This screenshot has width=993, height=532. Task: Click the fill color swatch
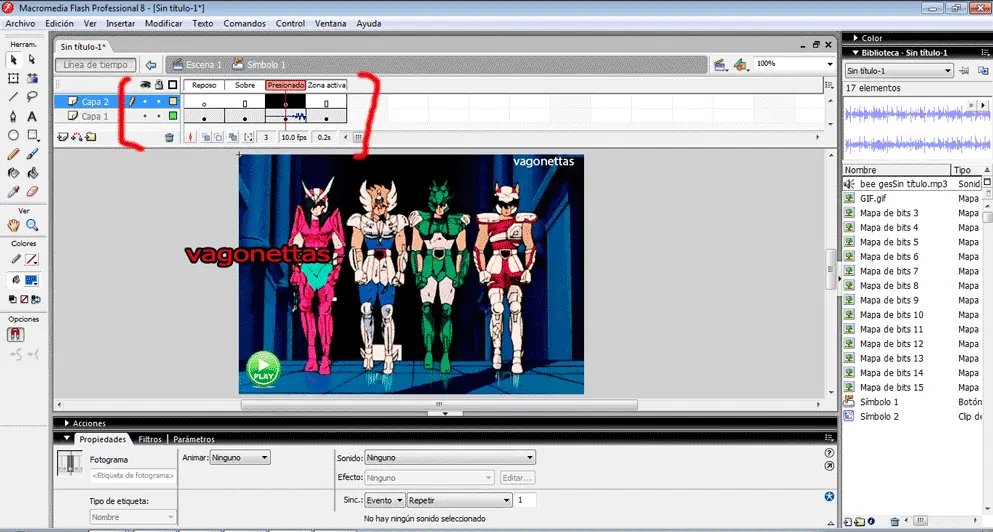tap(32, 279)
